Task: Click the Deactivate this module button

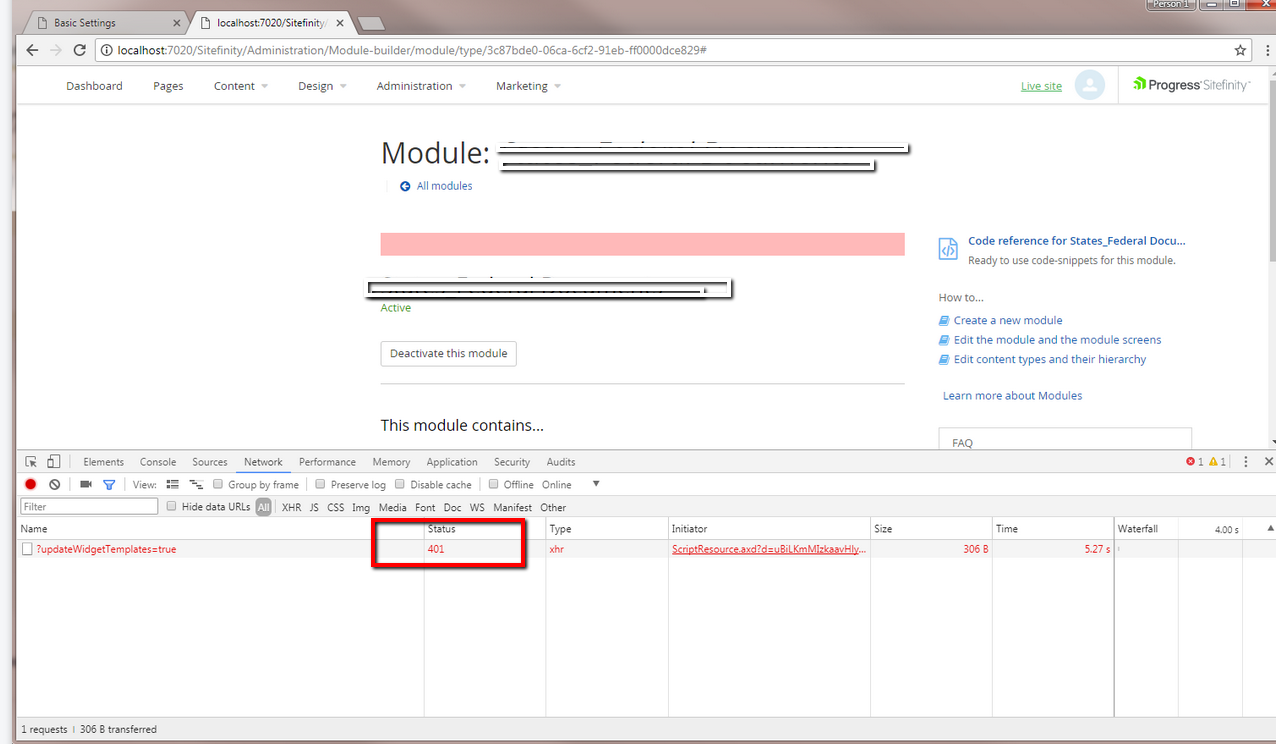Action: coord(448,353)
